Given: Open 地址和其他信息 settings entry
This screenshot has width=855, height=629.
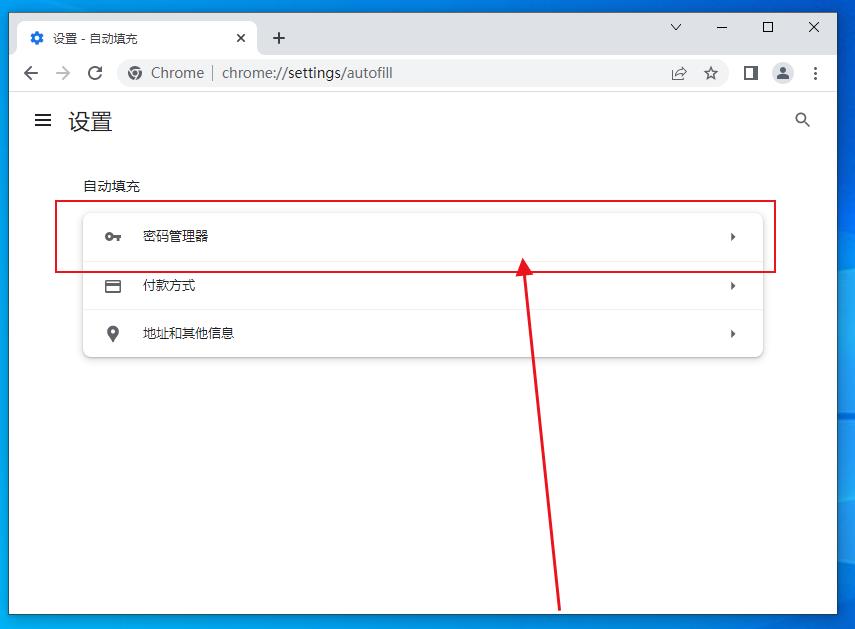Looking at the screenshot, I should click(188, 334).
